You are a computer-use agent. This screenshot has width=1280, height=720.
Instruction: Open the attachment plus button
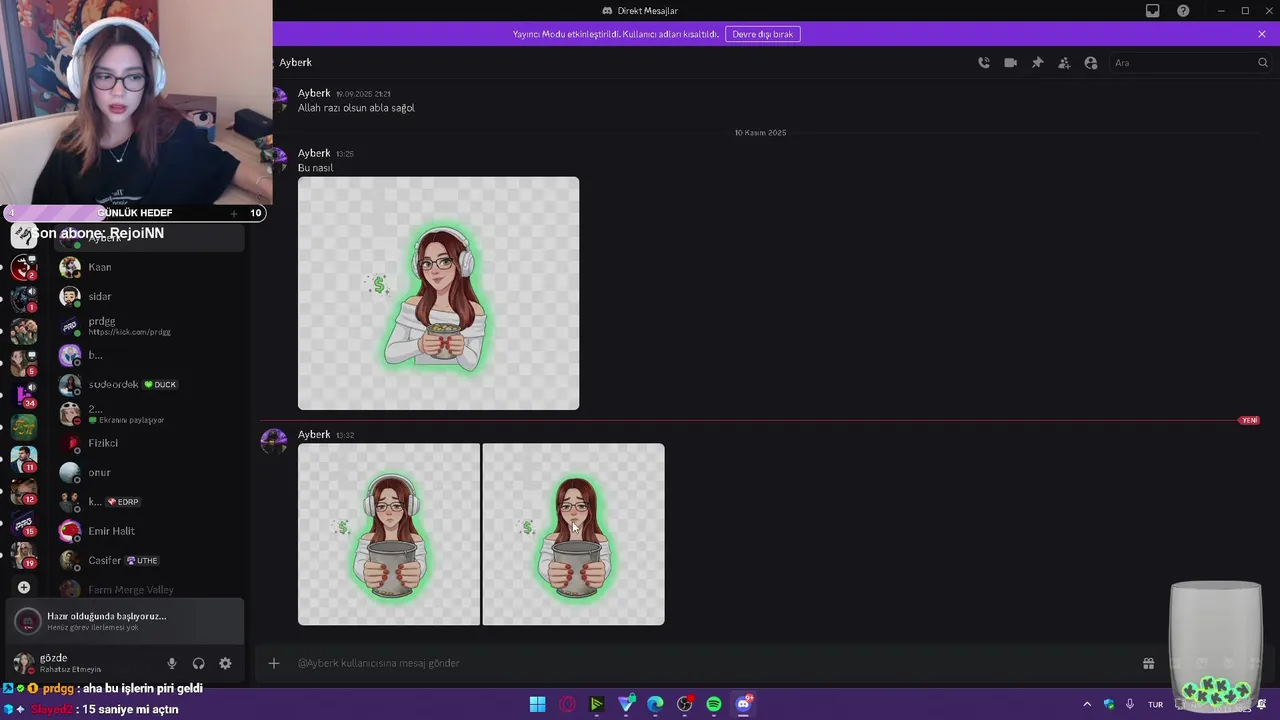[x=273, y=663]
